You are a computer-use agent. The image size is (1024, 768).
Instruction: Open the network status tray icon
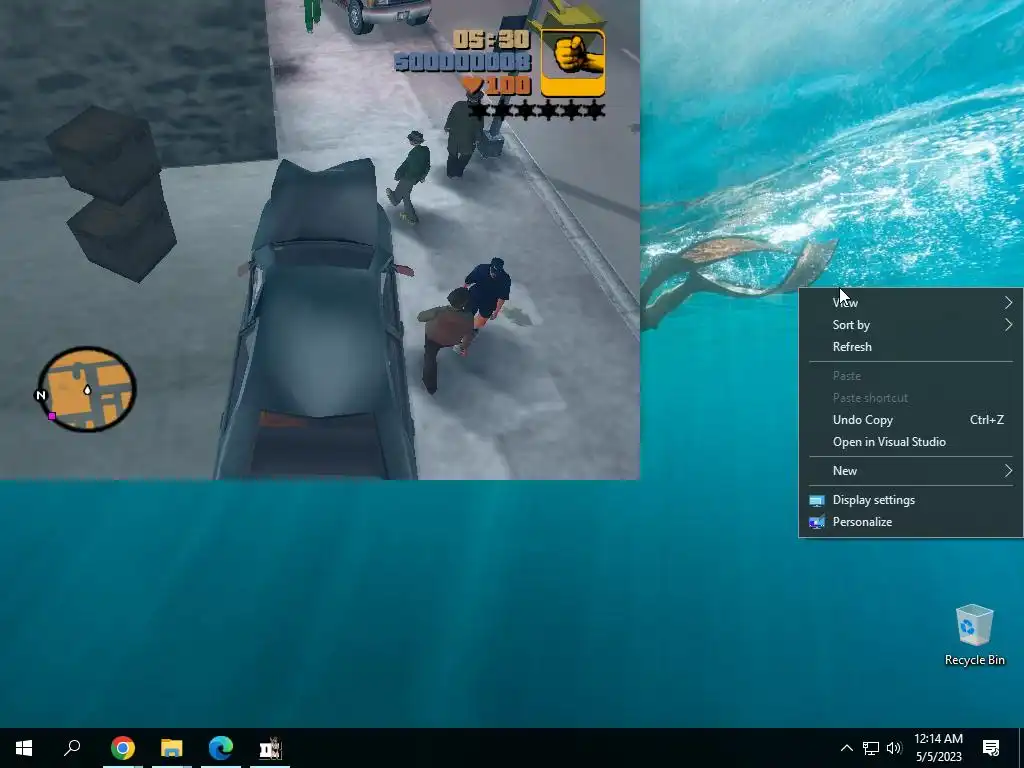tap(871, 748)
